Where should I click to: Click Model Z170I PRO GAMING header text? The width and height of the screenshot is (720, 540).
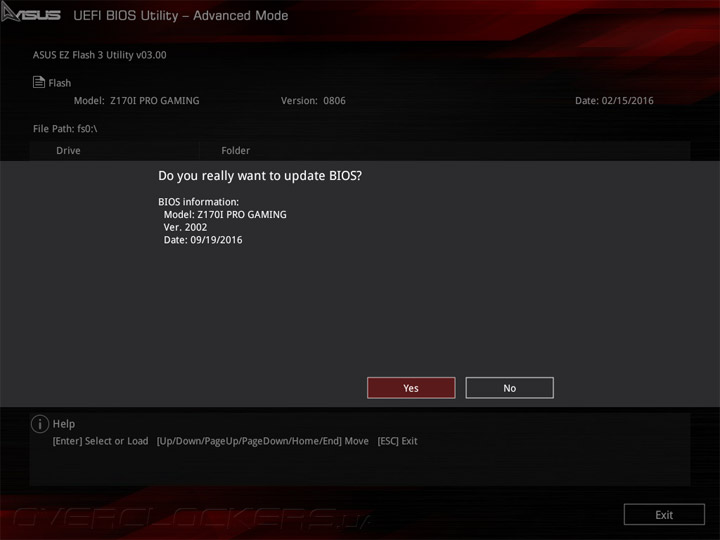tap(136, 101)
